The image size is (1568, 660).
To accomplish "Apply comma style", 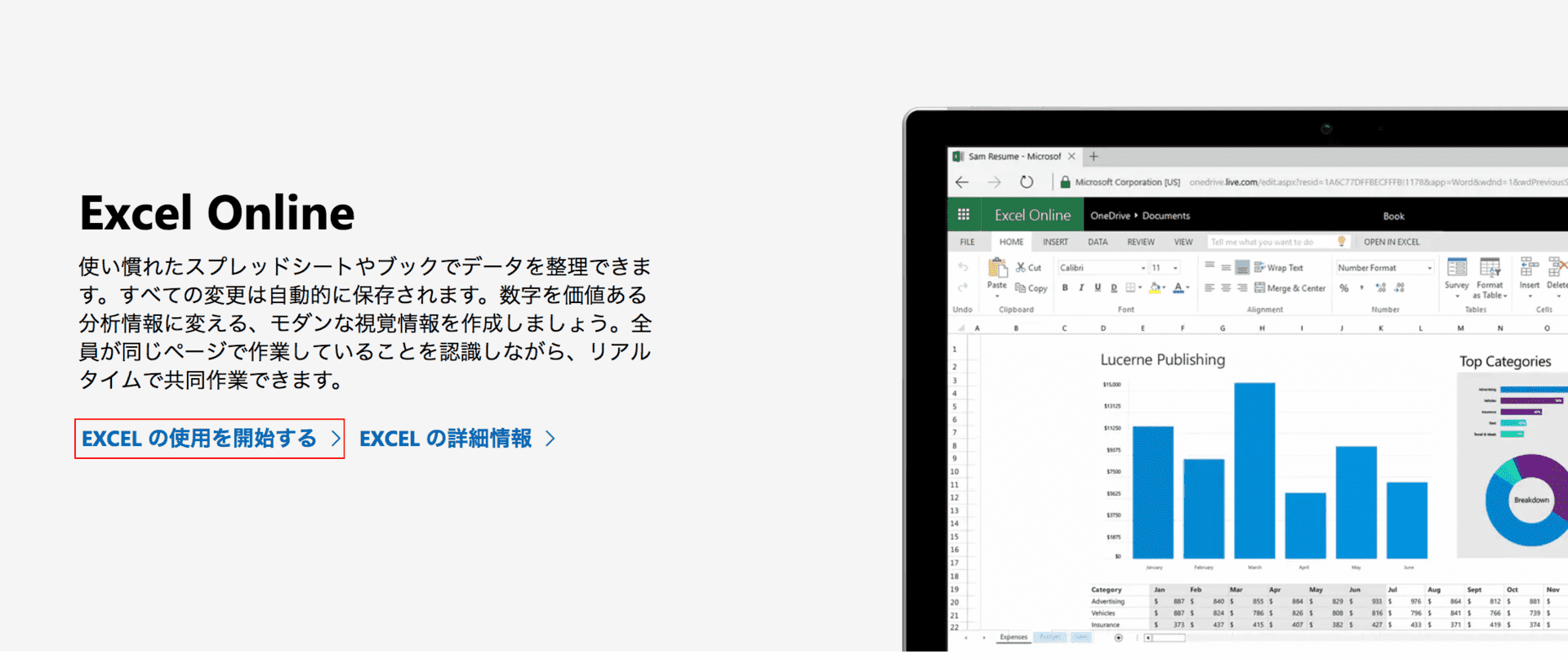I will tap(1361, 288).
